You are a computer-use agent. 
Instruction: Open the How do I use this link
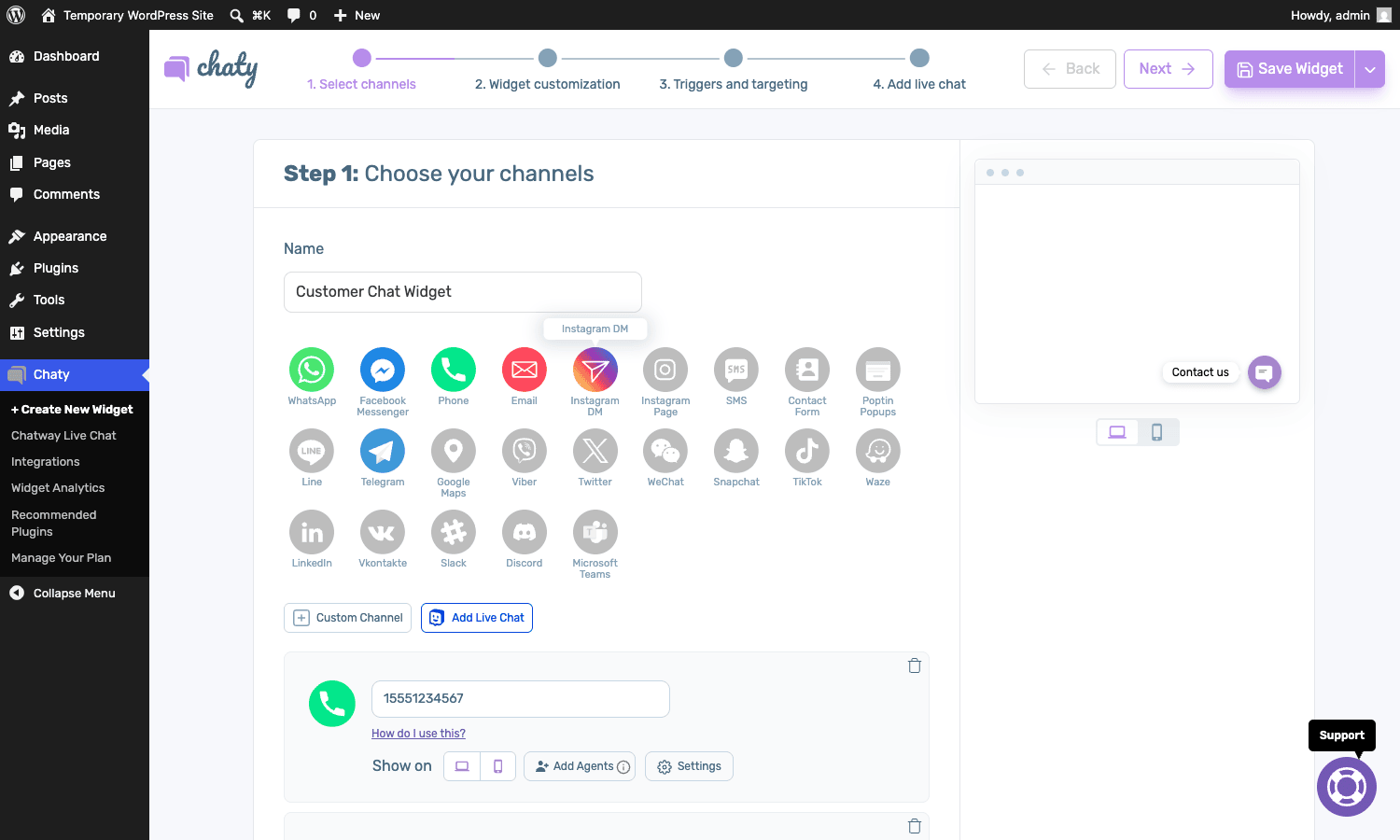418,734
